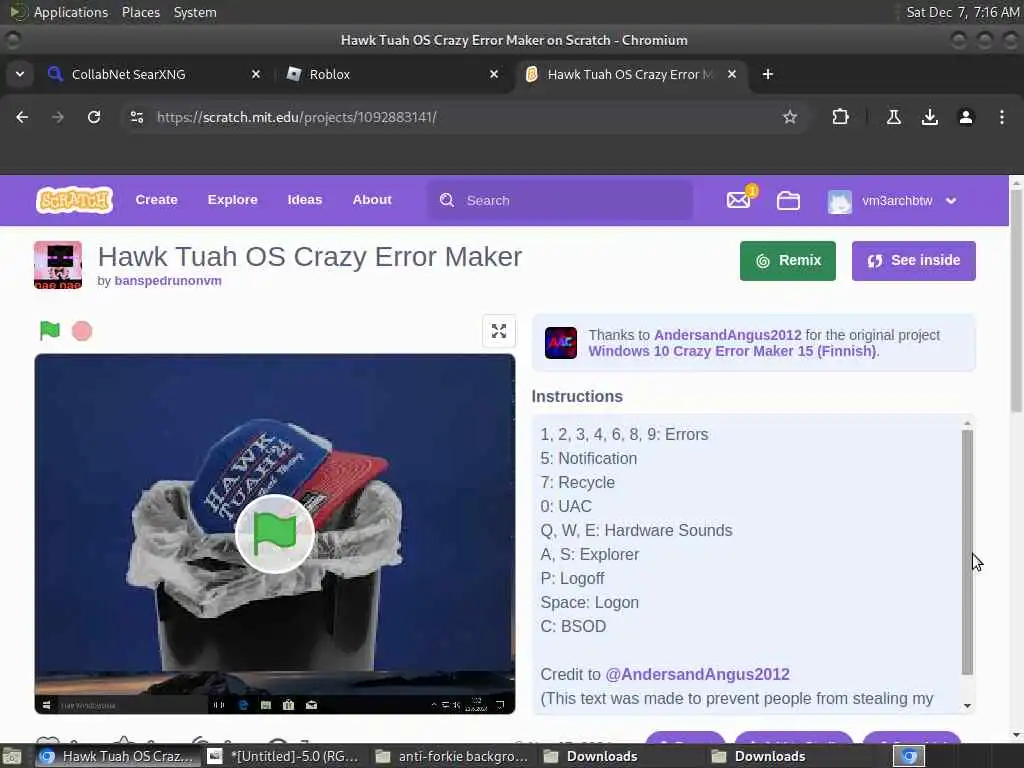This screenshot has width=1024, height=768.
Task: Click the search magnifier icon in Scratch bar
Action: 447,200
